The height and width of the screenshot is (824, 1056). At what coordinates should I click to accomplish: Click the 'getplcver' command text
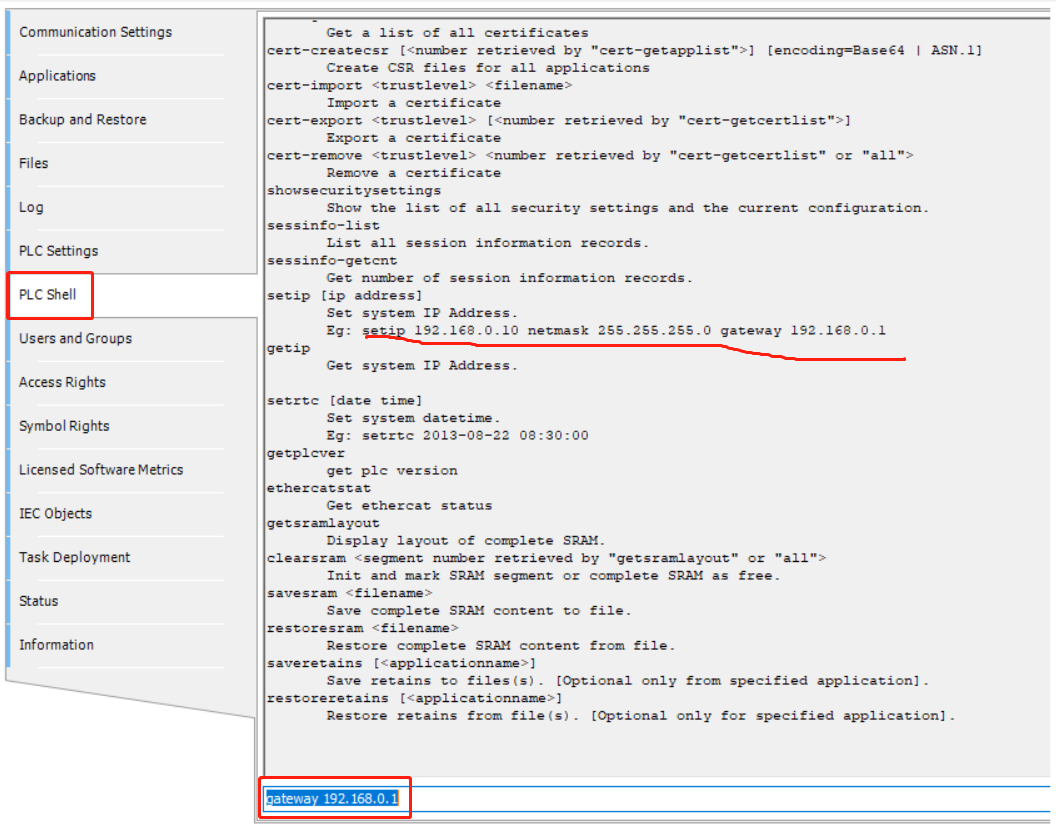(306, 453)
